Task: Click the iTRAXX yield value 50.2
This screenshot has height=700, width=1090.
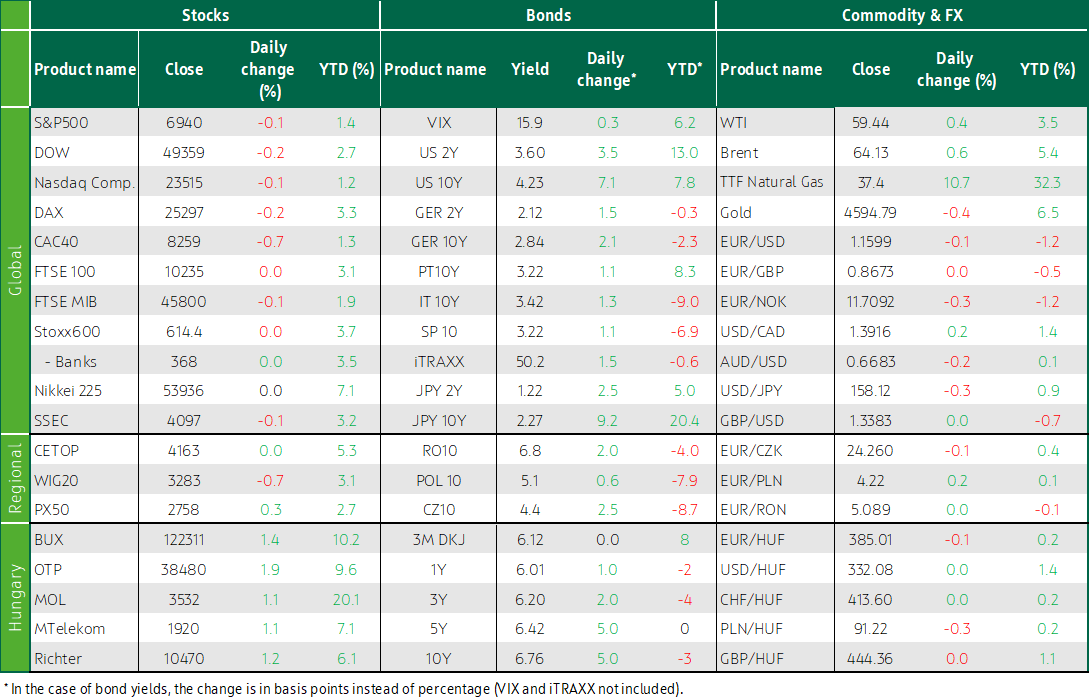Action: point(530,362)
